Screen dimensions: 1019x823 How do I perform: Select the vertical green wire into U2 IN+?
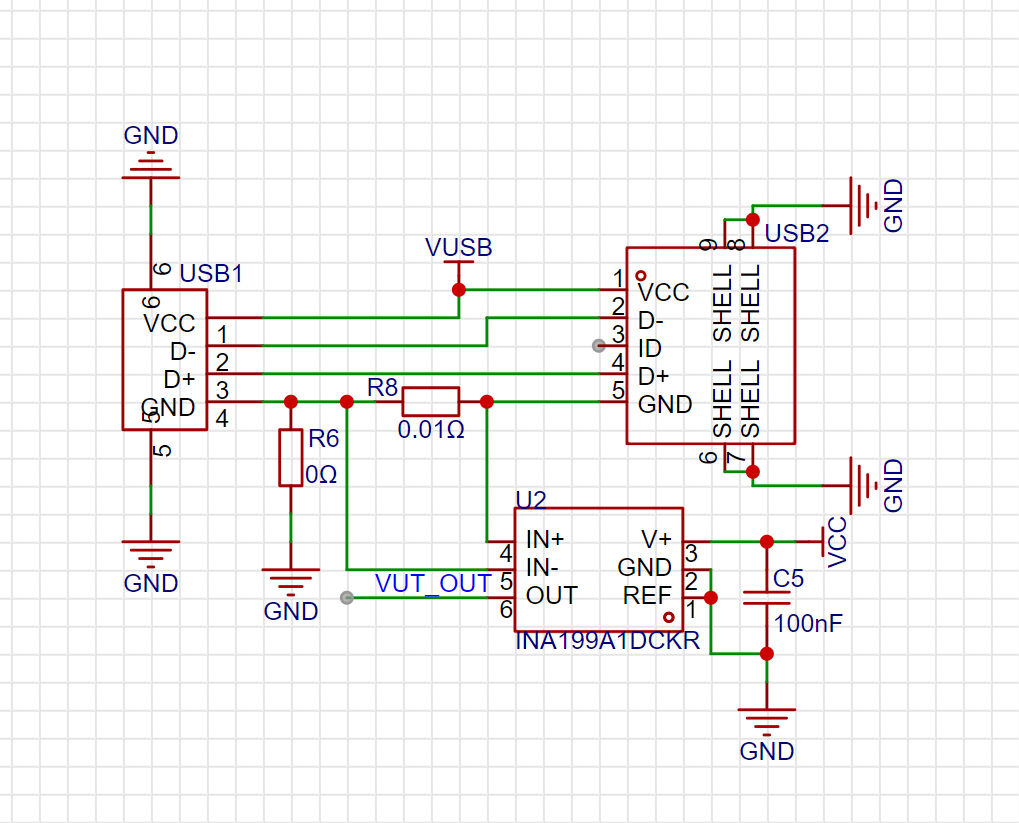click(x=487, y=471)
